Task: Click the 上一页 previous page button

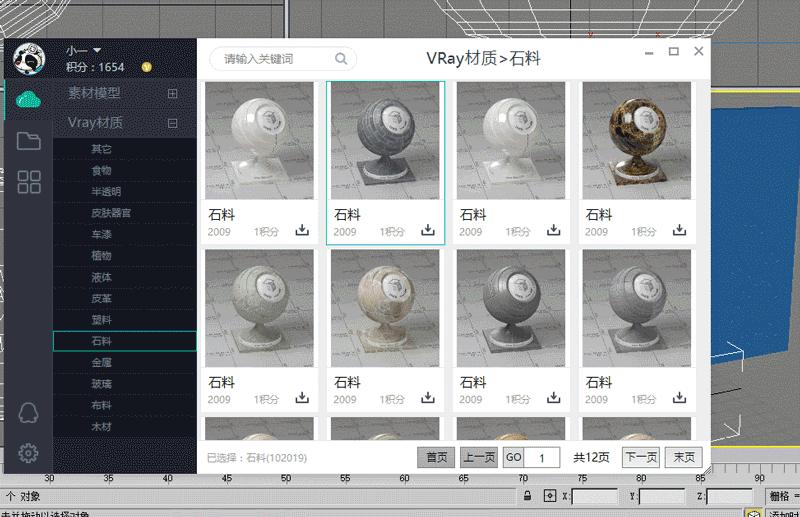Action: tap(479, 457)
